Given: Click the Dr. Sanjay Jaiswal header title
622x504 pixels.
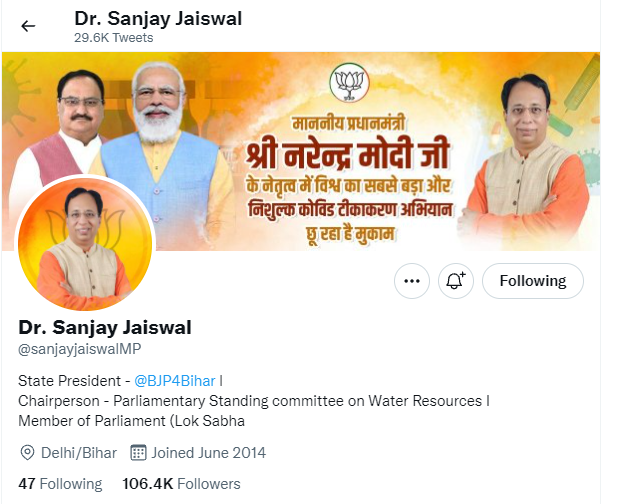Looking at the screenshot, I should (x=158, y=19).
